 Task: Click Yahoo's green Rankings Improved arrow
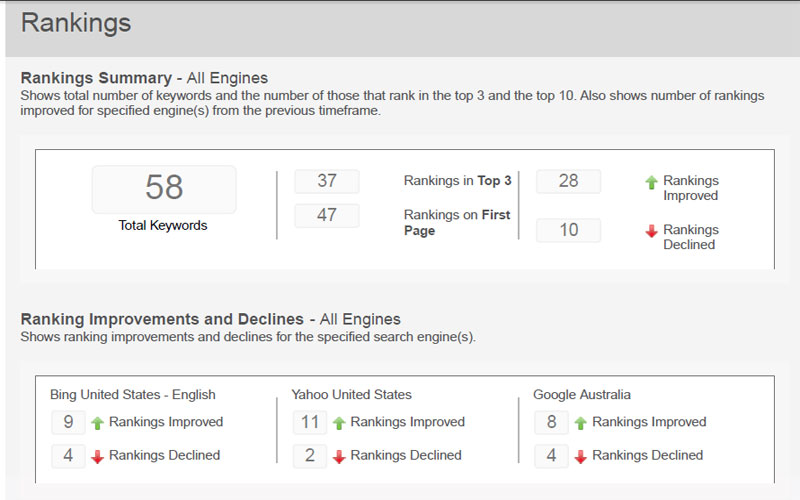click(x=339, y=423)
